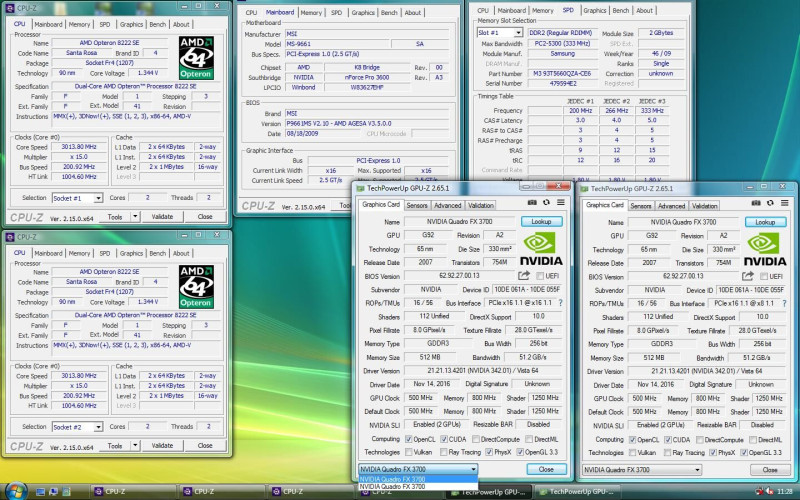Toggle CUDA checkbox in GPU-Z x16 1.1 window
Image resolution: width=800 pixels, height=500 pixels.
(x=444, y=439)
